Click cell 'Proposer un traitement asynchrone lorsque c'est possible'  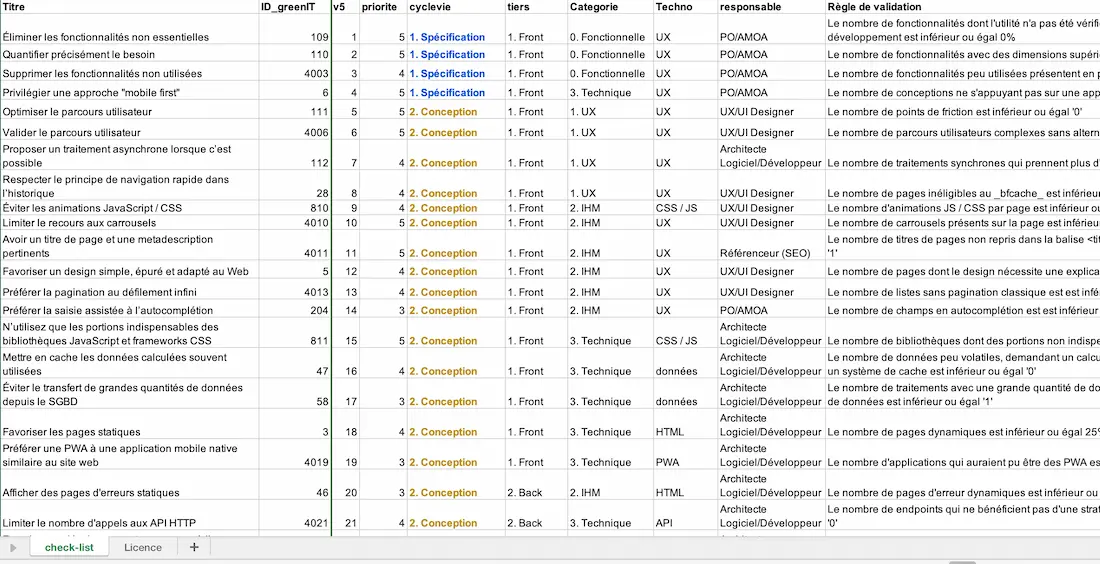(x=130, y=154)
